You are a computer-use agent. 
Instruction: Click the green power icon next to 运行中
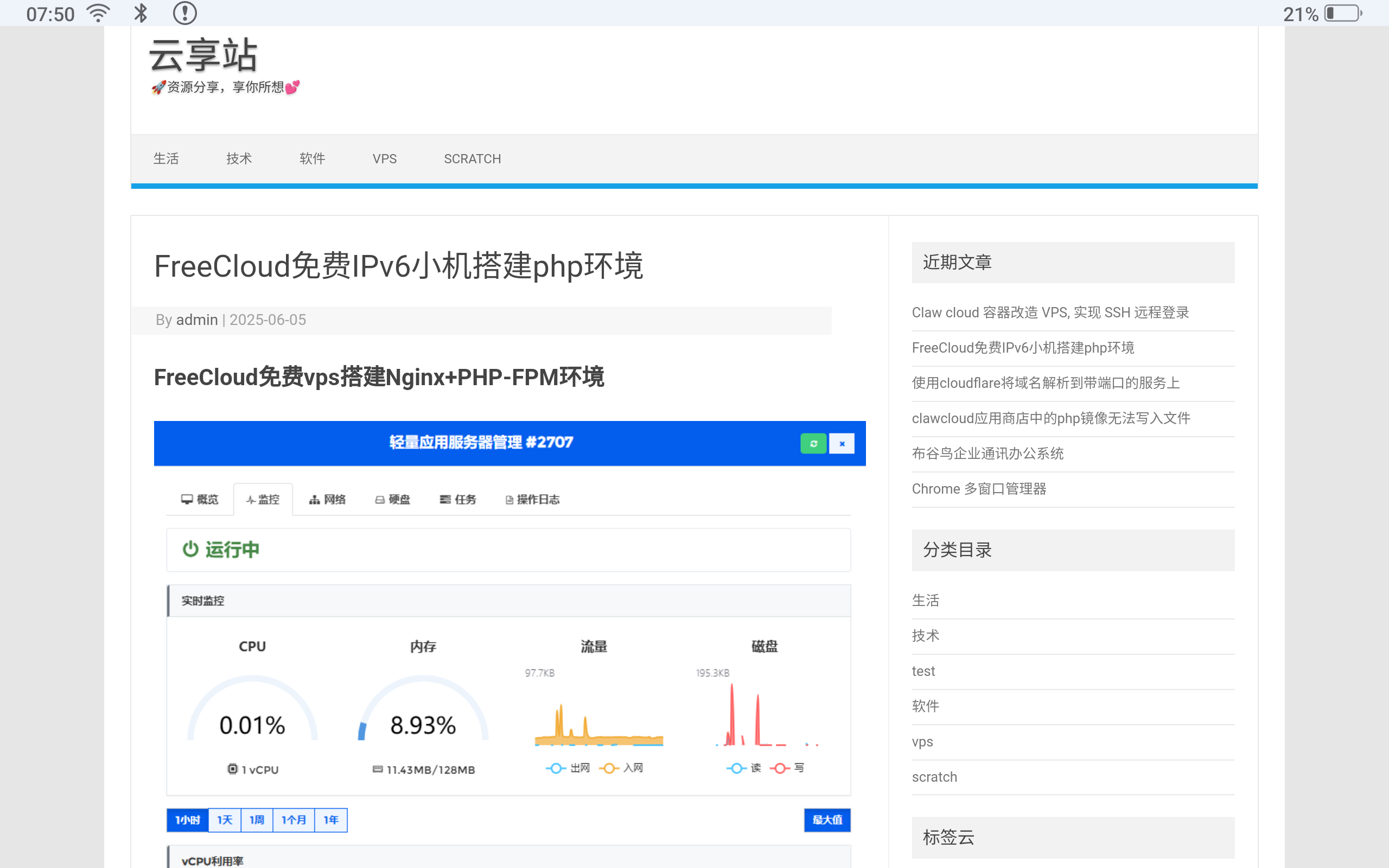[190, 550]
